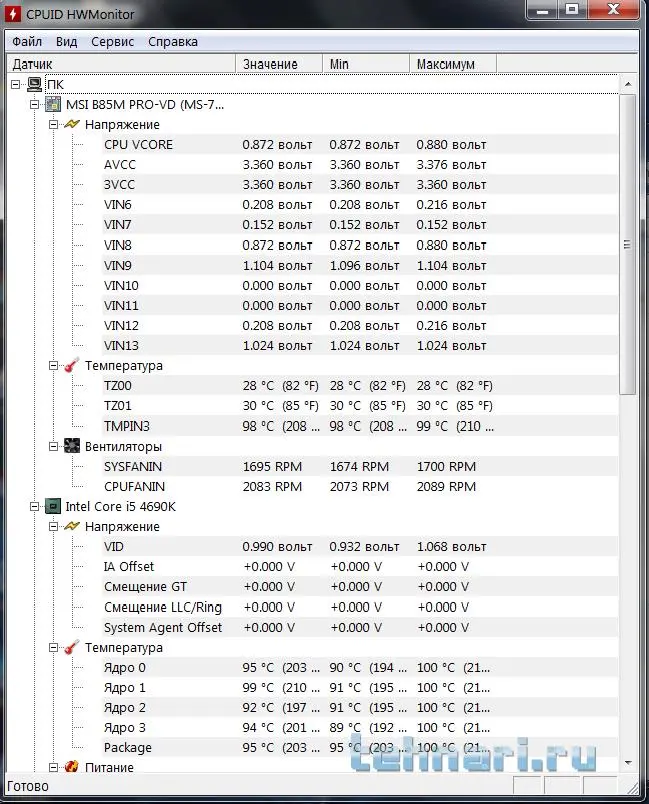Click the thermometer icon under Intel Core i5
Screen dimensions: 649x804
pos(72,648)
